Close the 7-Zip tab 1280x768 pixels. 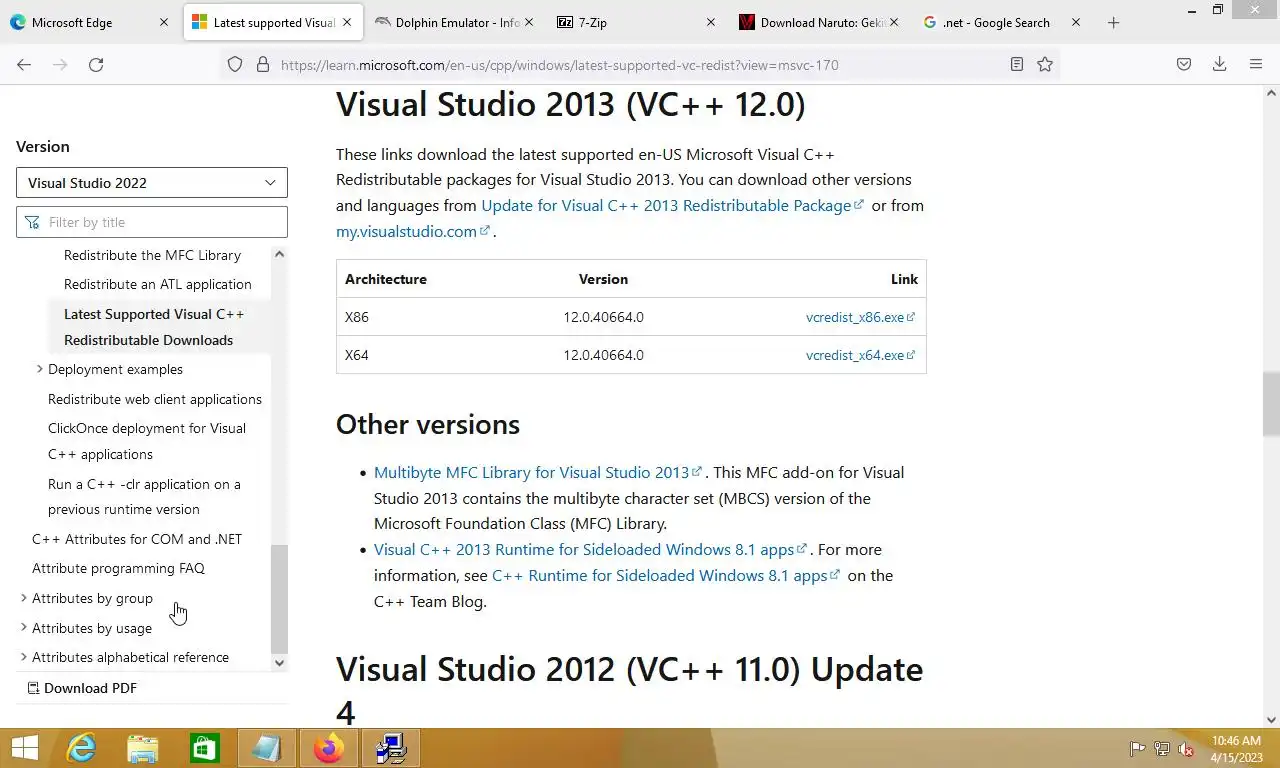point(711,22)
